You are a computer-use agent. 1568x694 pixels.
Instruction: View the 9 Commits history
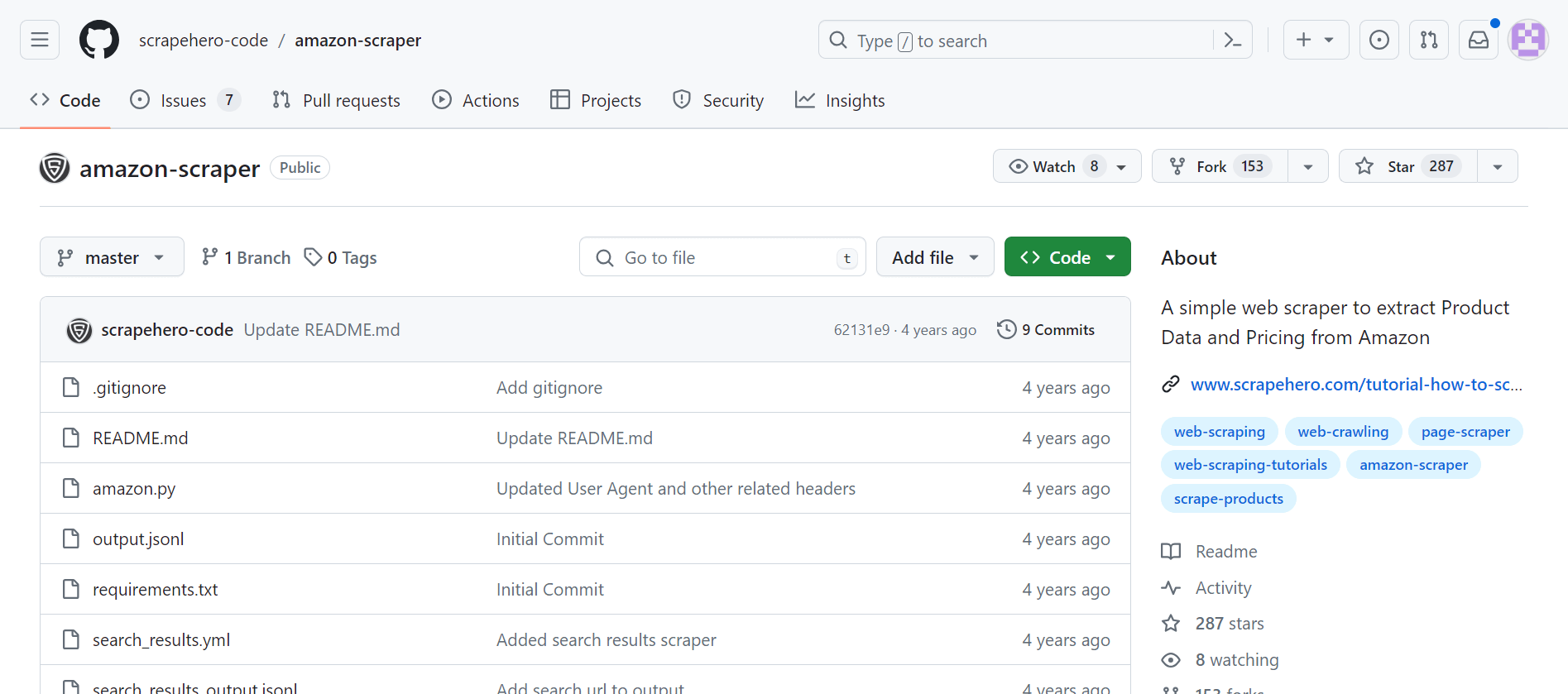click(1047, 329)
